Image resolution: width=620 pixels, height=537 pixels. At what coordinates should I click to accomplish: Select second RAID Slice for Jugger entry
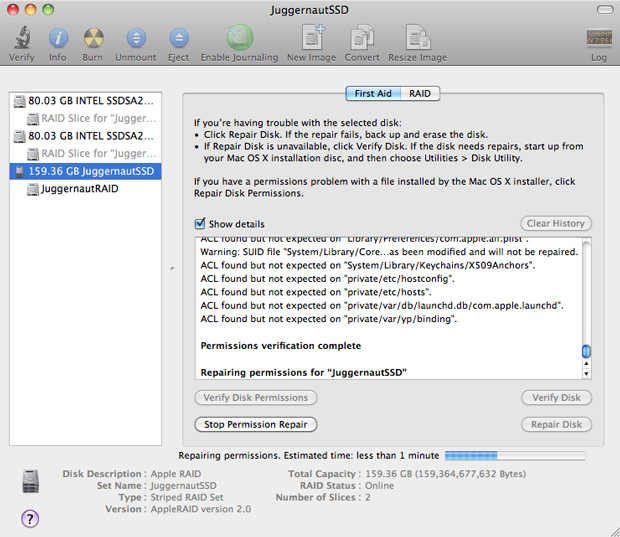(85, 153)
